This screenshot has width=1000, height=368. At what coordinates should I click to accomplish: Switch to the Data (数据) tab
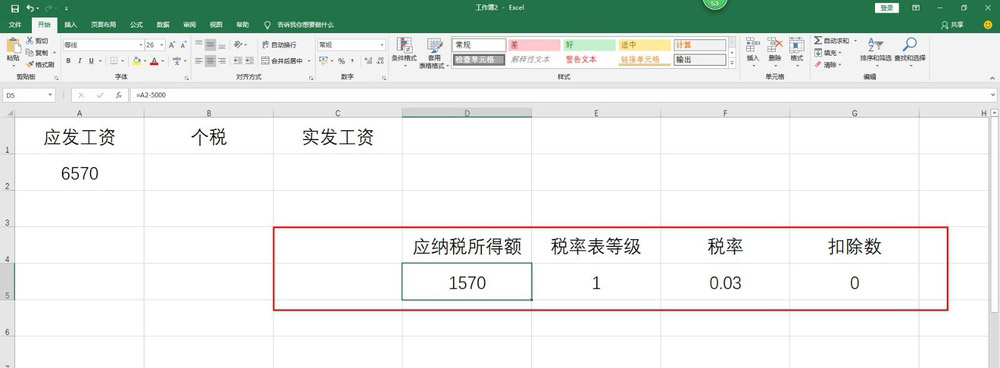[x=163, y=25]
